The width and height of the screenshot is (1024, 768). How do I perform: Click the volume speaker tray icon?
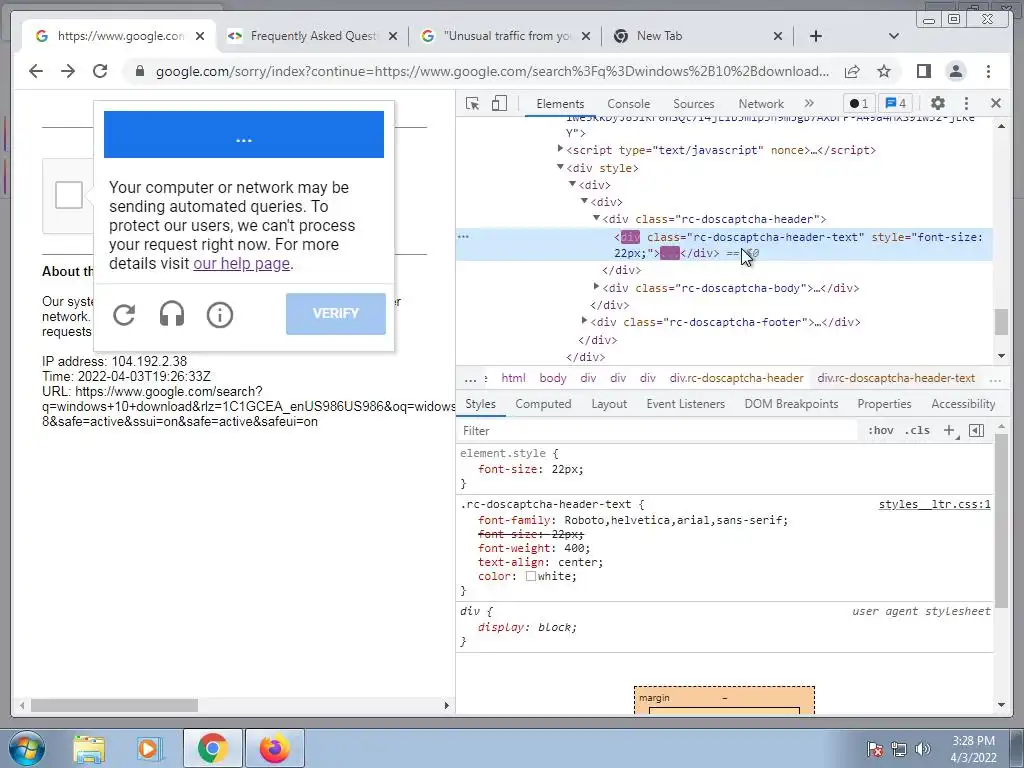(923, 749)
